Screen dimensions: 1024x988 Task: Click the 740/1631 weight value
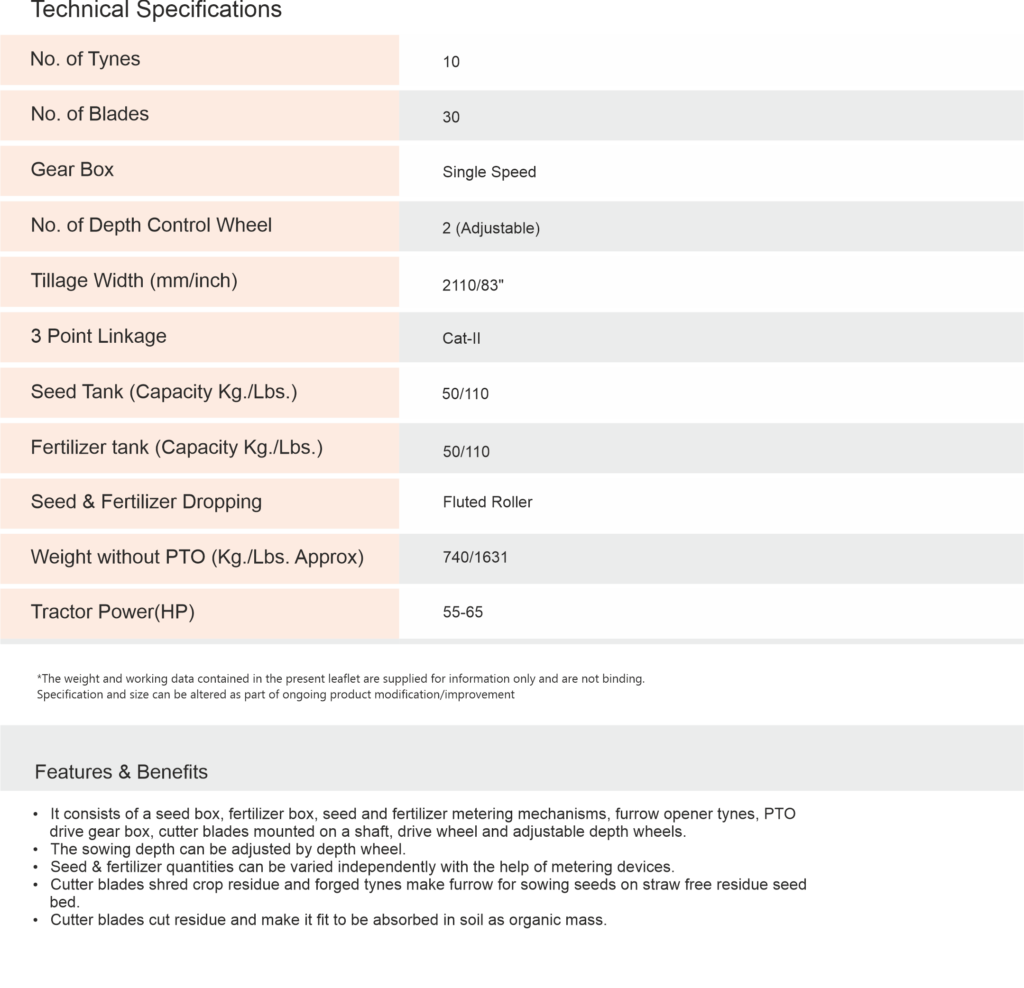(475, 557)
